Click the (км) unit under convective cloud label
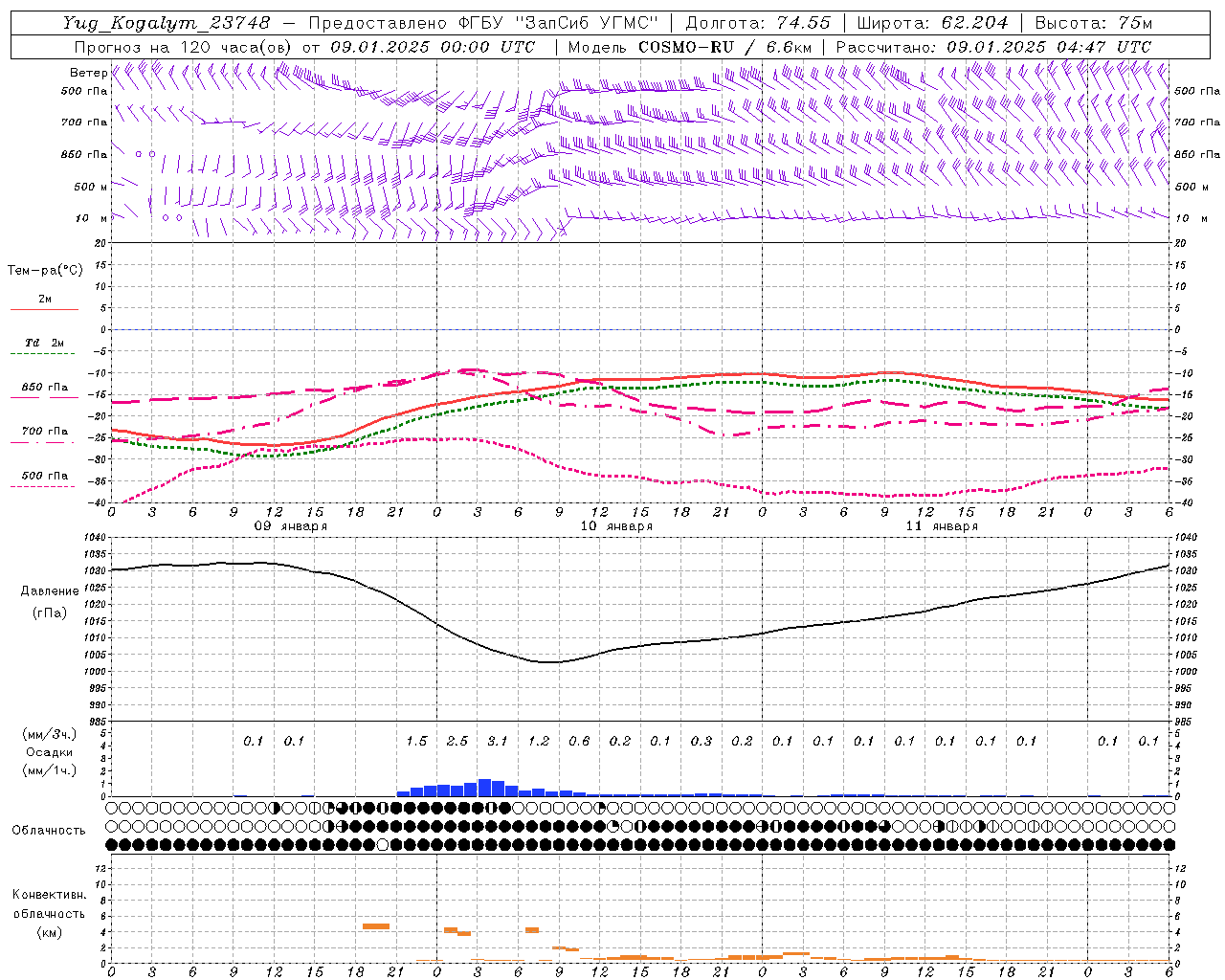This screenshot has width=1225, height=980. (49, 932)
